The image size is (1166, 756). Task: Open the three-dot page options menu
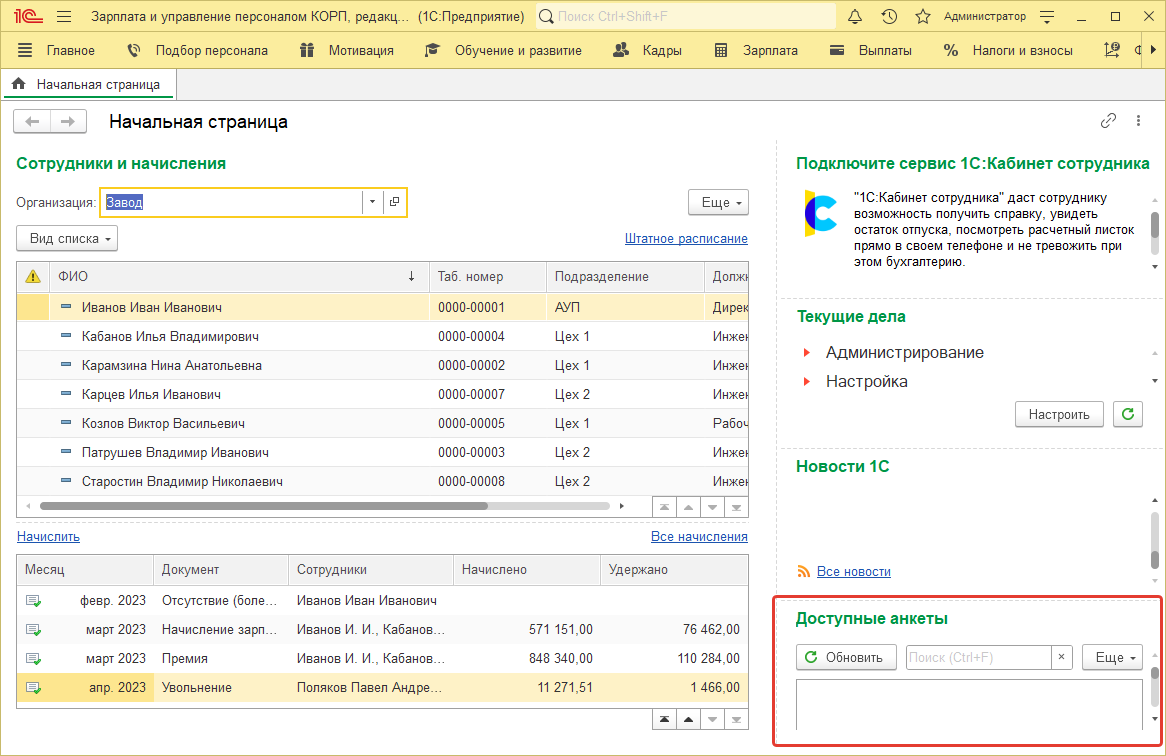(1138, 120)
